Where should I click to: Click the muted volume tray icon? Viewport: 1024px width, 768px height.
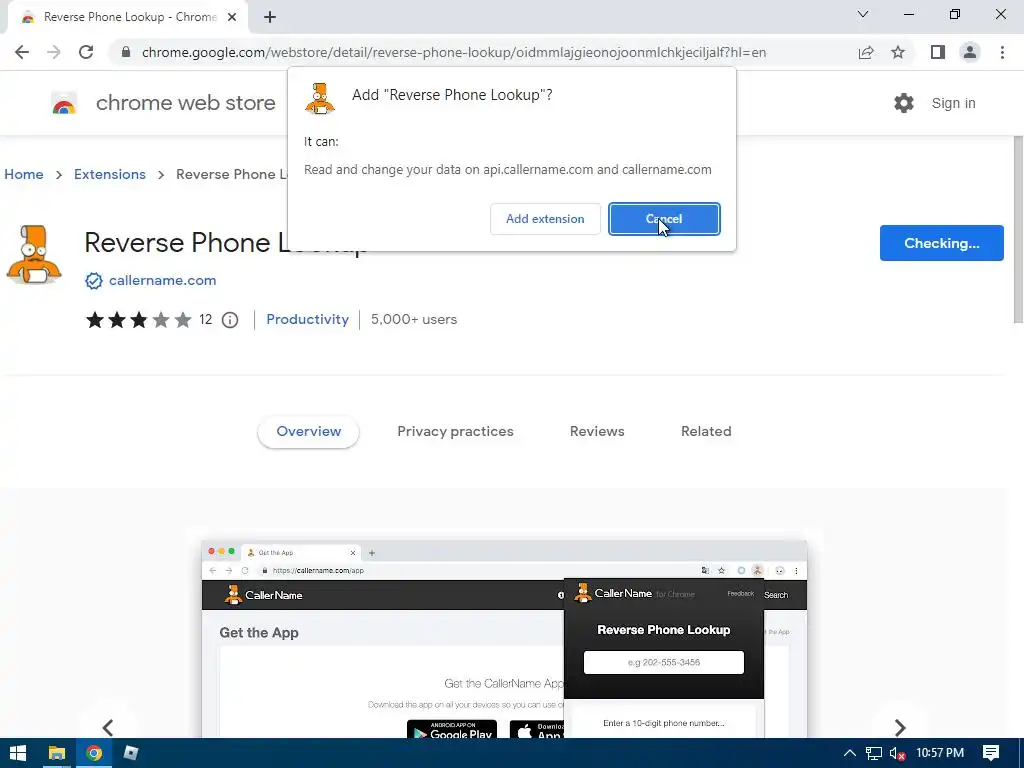tap(897, 753)
